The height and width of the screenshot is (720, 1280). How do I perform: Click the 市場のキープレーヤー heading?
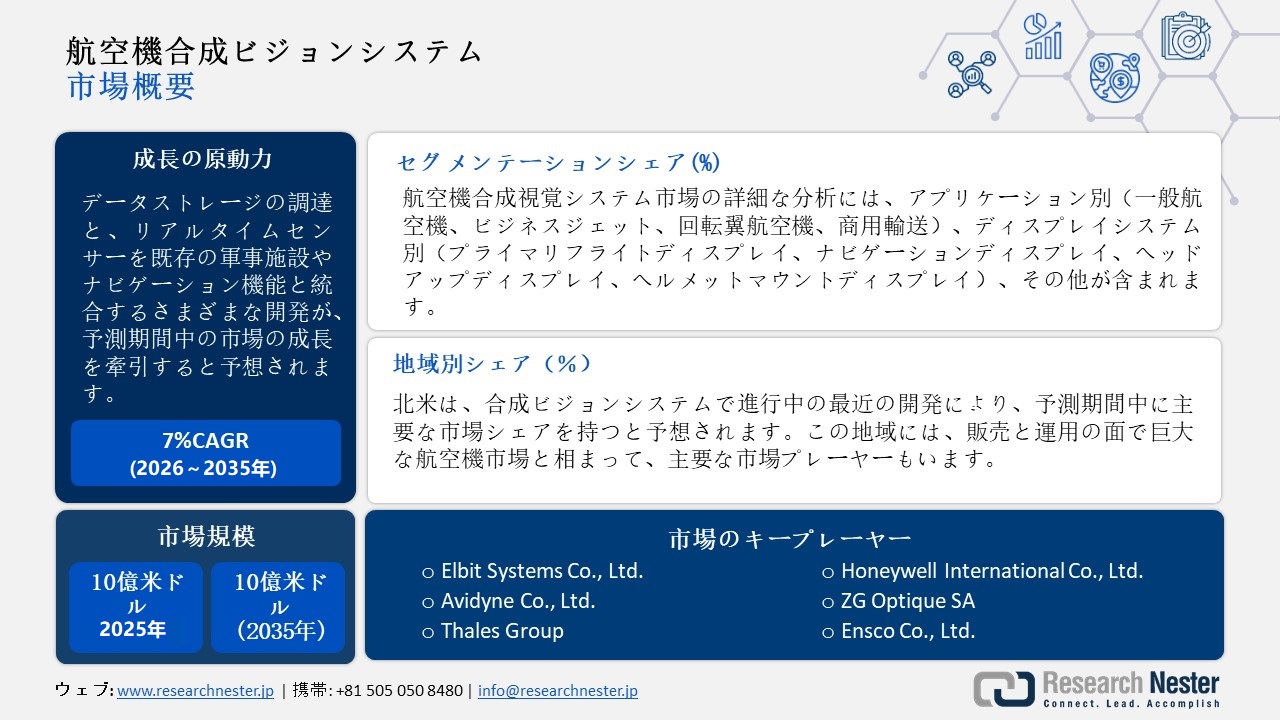click(x=790, y=540)
